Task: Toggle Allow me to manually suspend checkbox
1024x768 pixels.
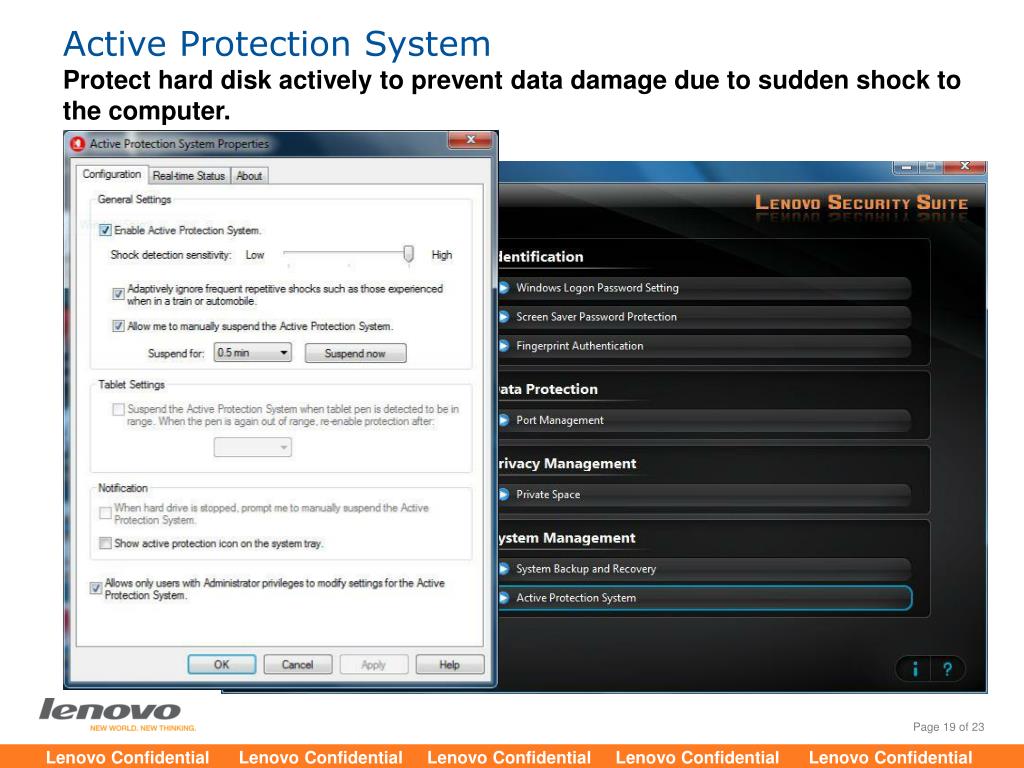Action: click(118, 326)
